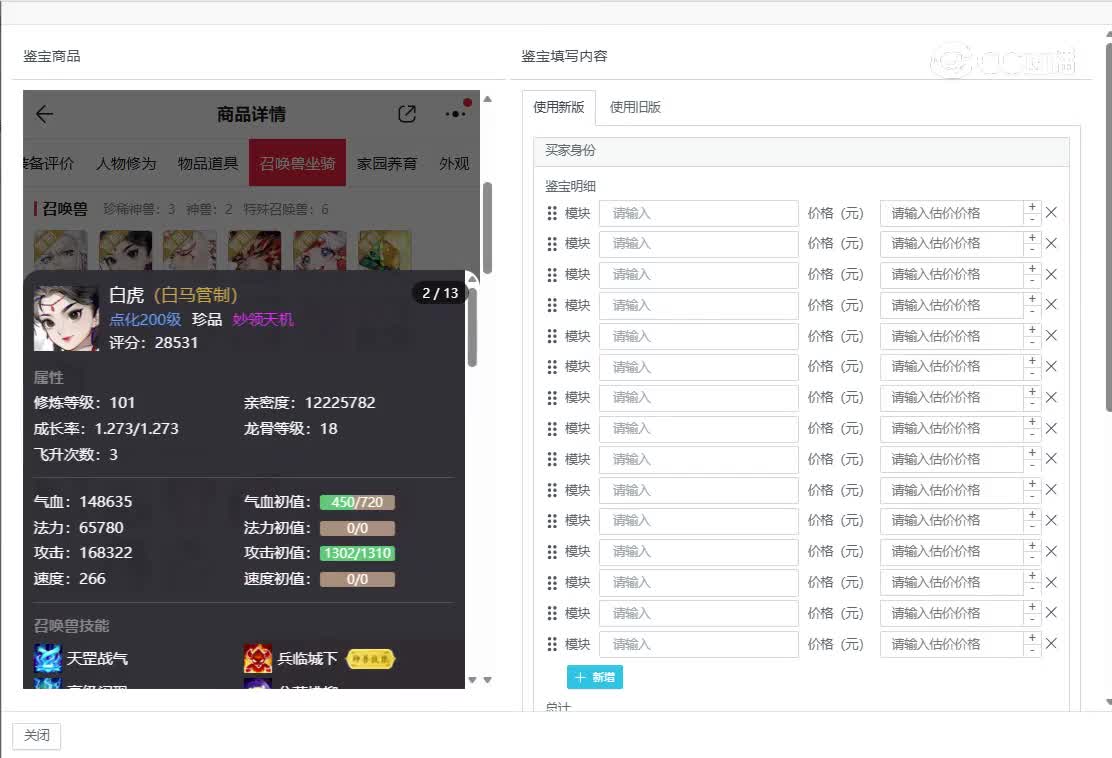Increase price with plus in last 模块 row
The width and height of the screenshot is (1112, 758).
1033,638
